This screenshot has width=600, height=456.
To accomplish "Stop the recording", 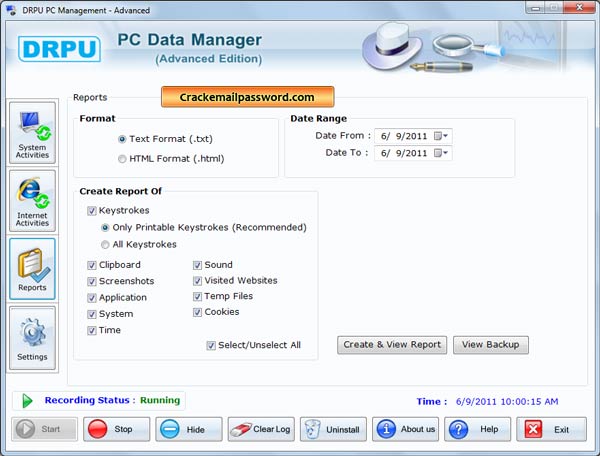I will click(x=117, y=429).
